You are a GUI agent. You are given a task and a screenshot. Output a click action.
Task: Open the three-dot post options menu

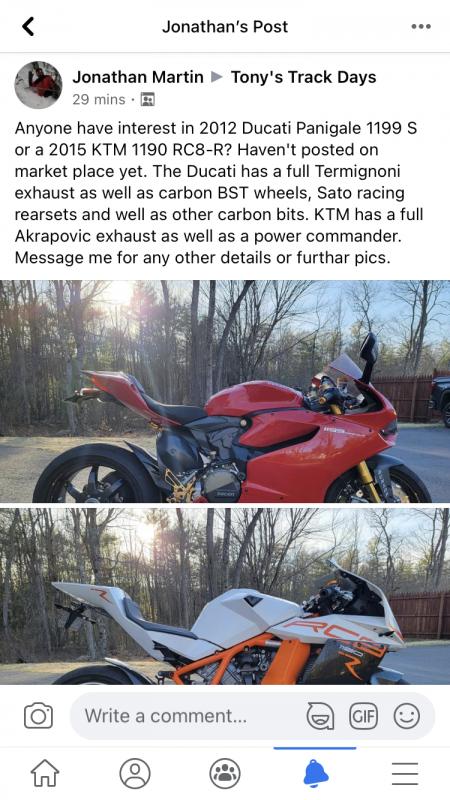pyautogui.click(x=421, y=27)
